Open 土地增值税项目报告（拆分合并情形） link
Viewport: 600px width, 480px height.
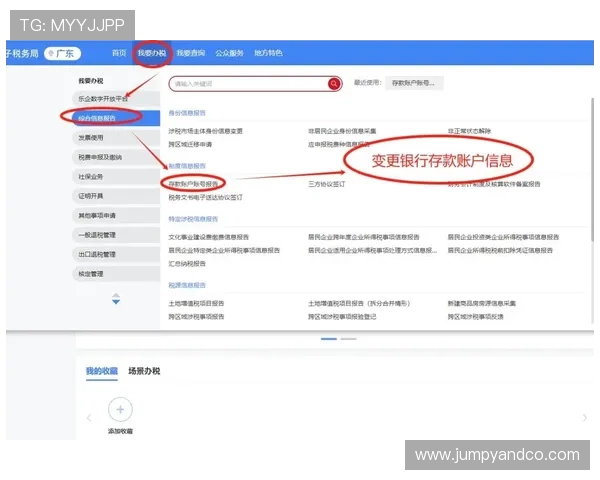359,303
